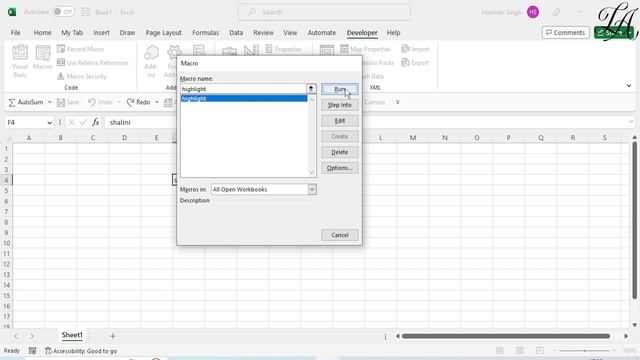
Task: Select highlight entry in macro list
Action: (x=244, y=98)
